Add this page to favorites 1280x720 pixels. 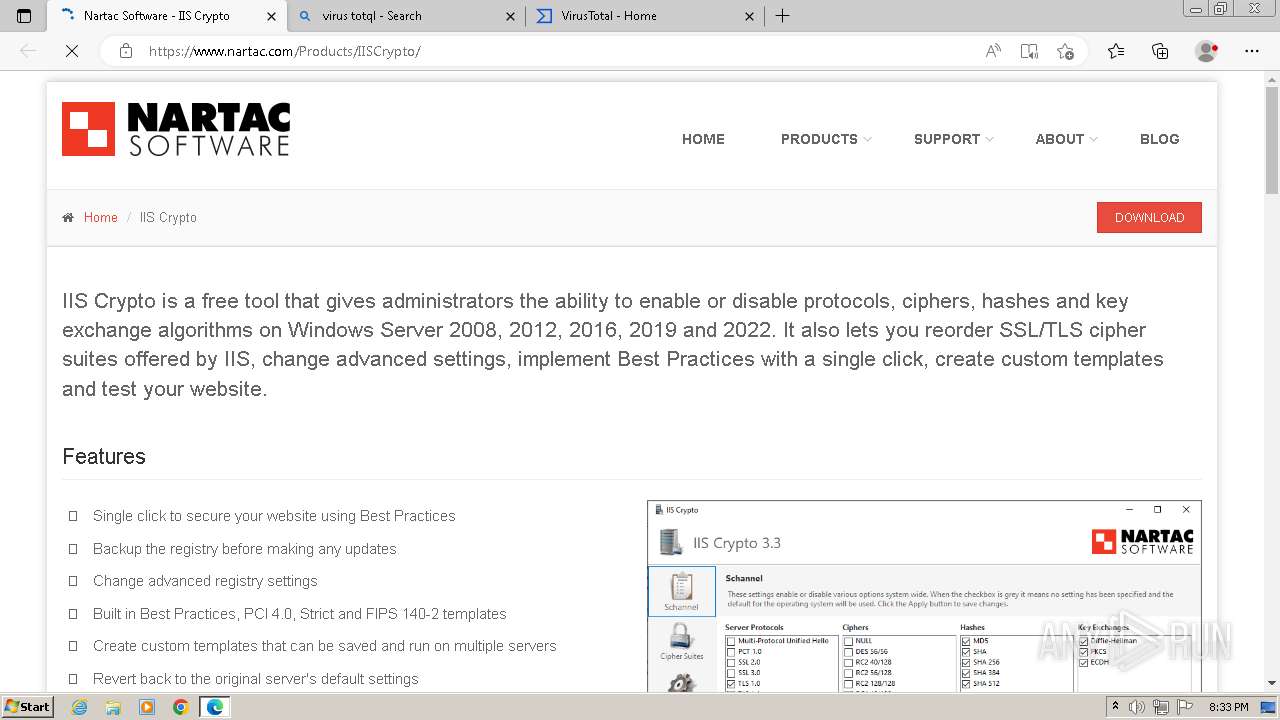pos(1065,51)
